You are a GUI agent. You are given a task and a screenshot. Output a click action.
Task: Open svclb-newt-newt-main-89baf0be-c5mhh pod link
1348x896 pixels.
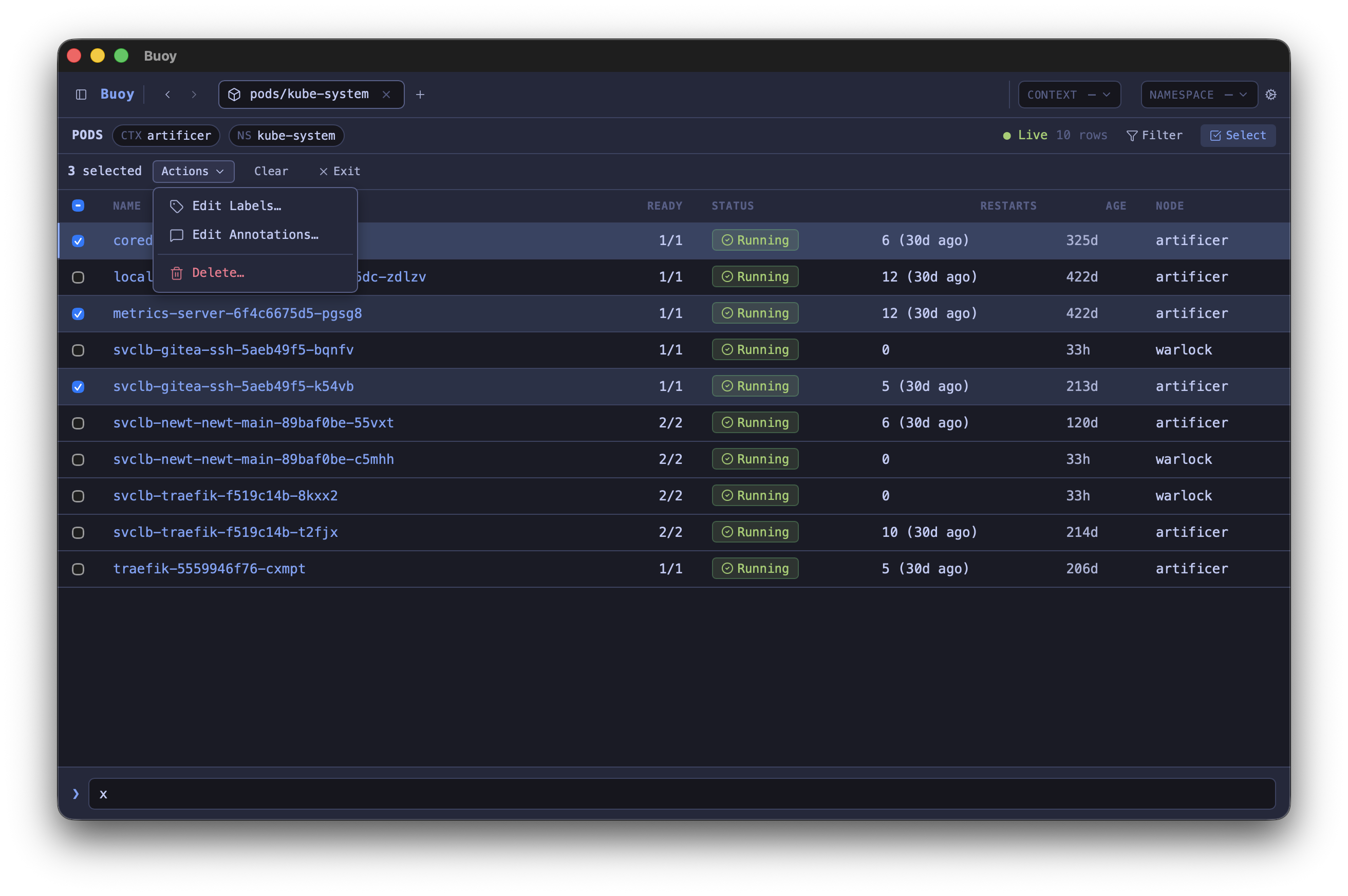click(253, 459)
